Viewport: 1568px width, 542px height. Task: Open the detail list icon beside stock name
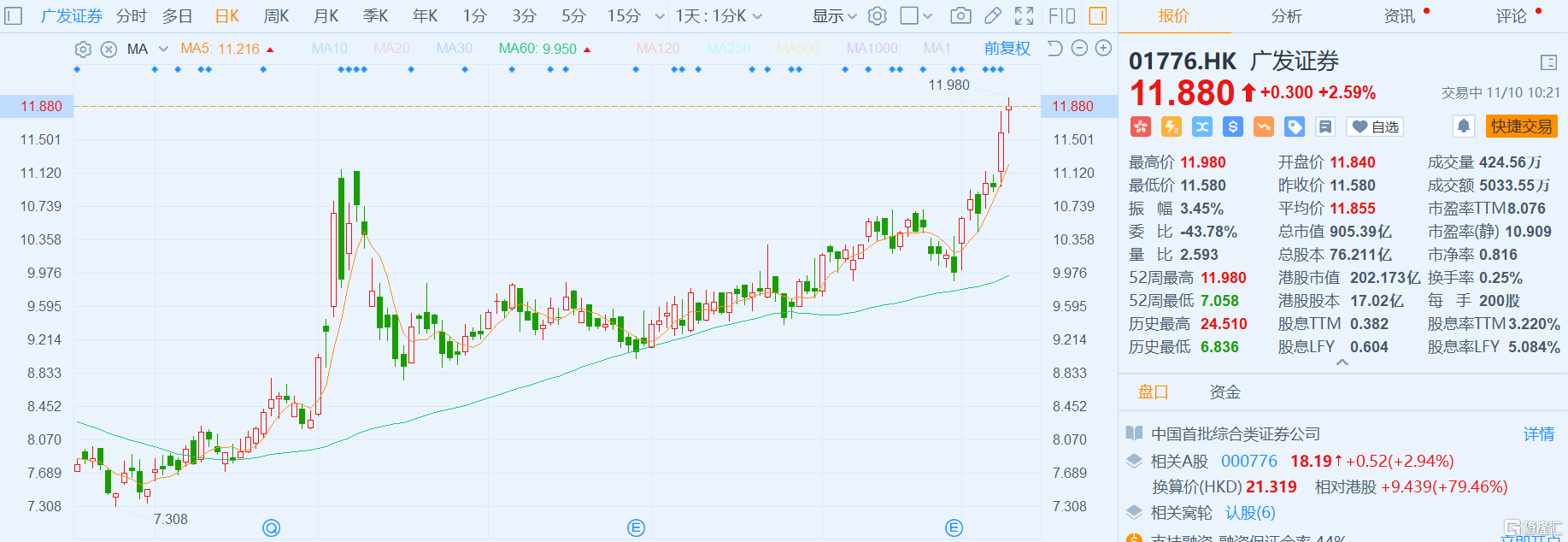coord(1548,62)
